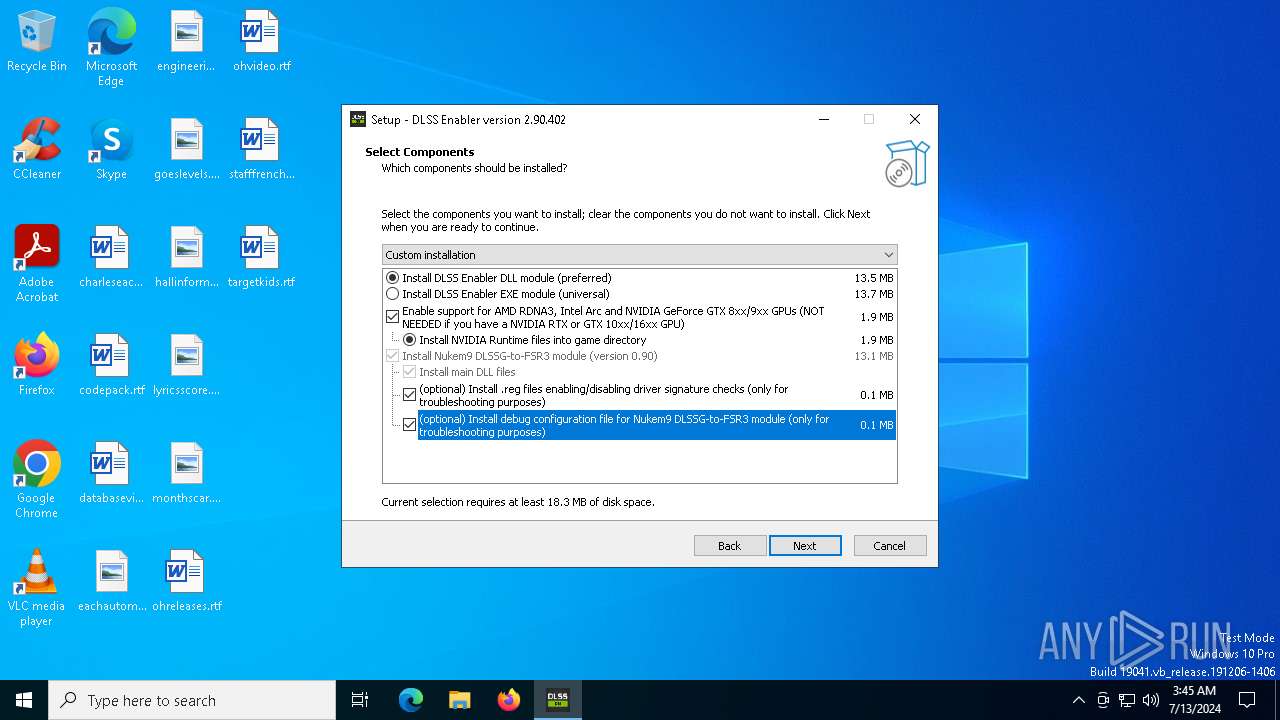Switch to DLSS Enabler taskbar item

557,700
